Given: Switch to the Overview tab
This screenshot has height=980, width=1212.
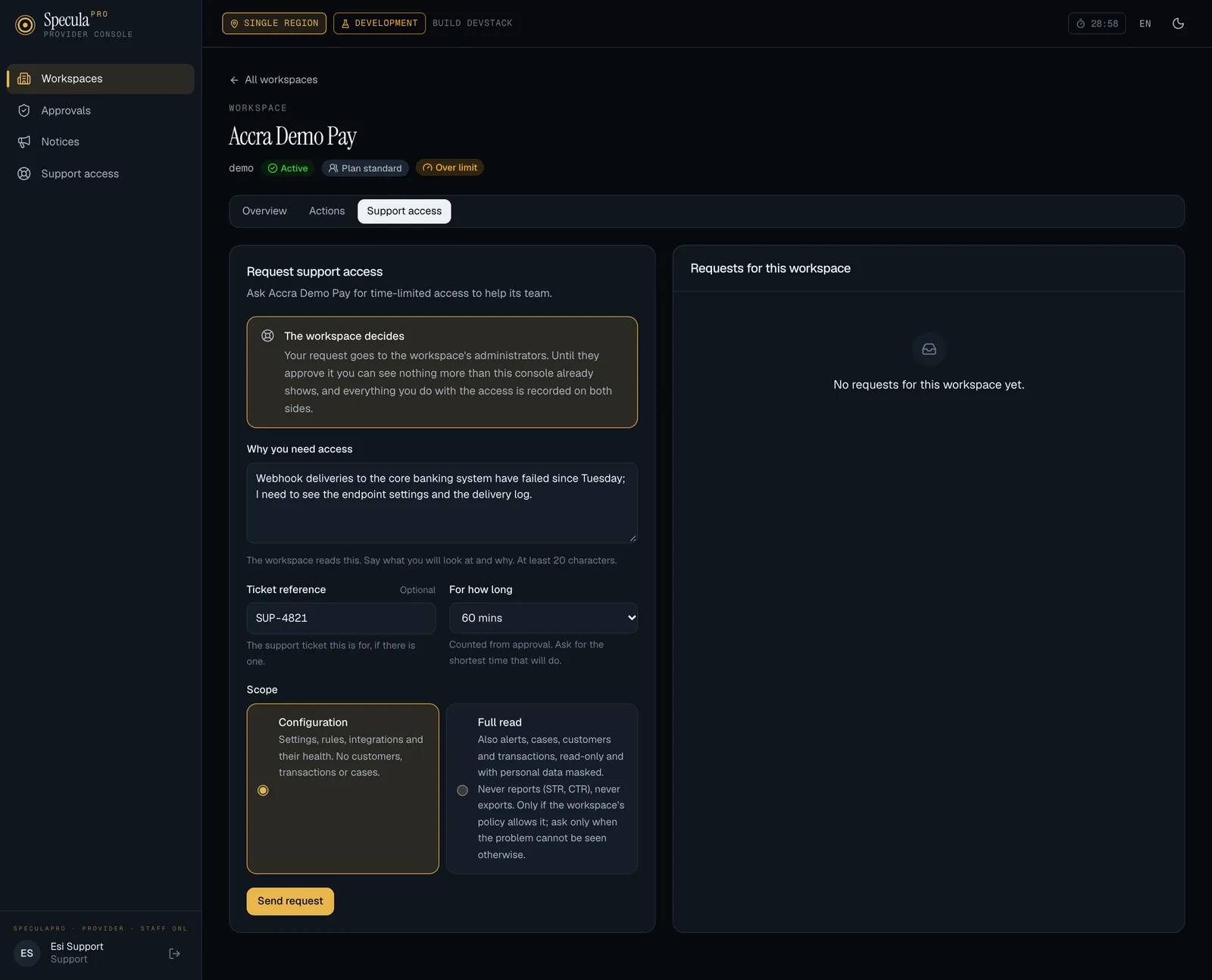Looking at the screenshot, I should (264, 211).
